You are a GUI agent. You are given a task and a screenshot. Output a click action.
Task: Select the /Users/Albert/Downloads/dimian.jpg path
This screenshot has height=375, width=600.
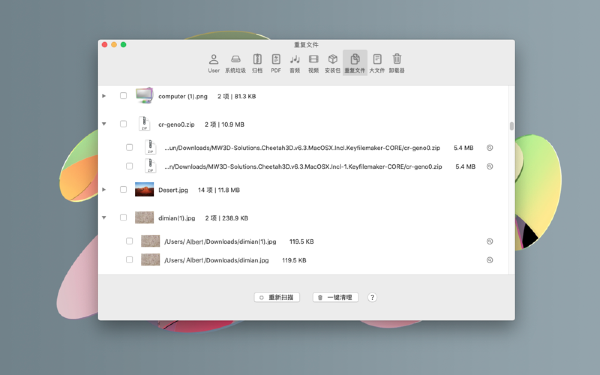[216, 261]
